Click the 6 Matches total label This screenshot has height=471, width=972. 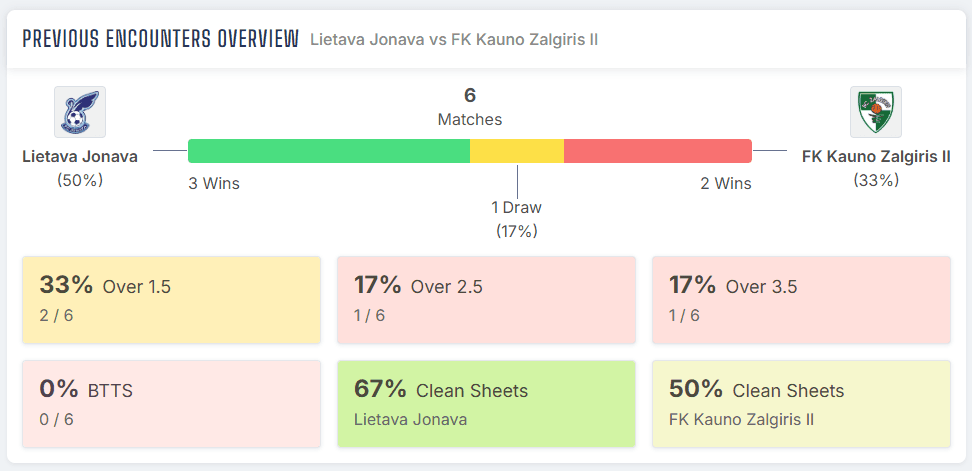coord(470,107)
